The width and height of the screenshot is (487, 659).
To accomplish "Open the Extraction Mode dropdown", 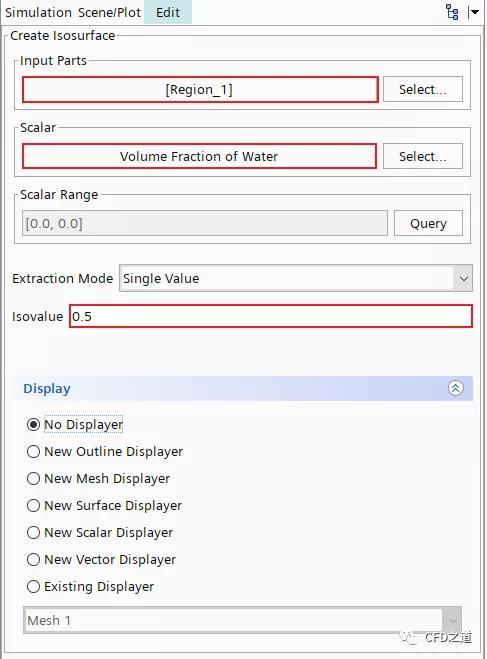I will 296,278.
